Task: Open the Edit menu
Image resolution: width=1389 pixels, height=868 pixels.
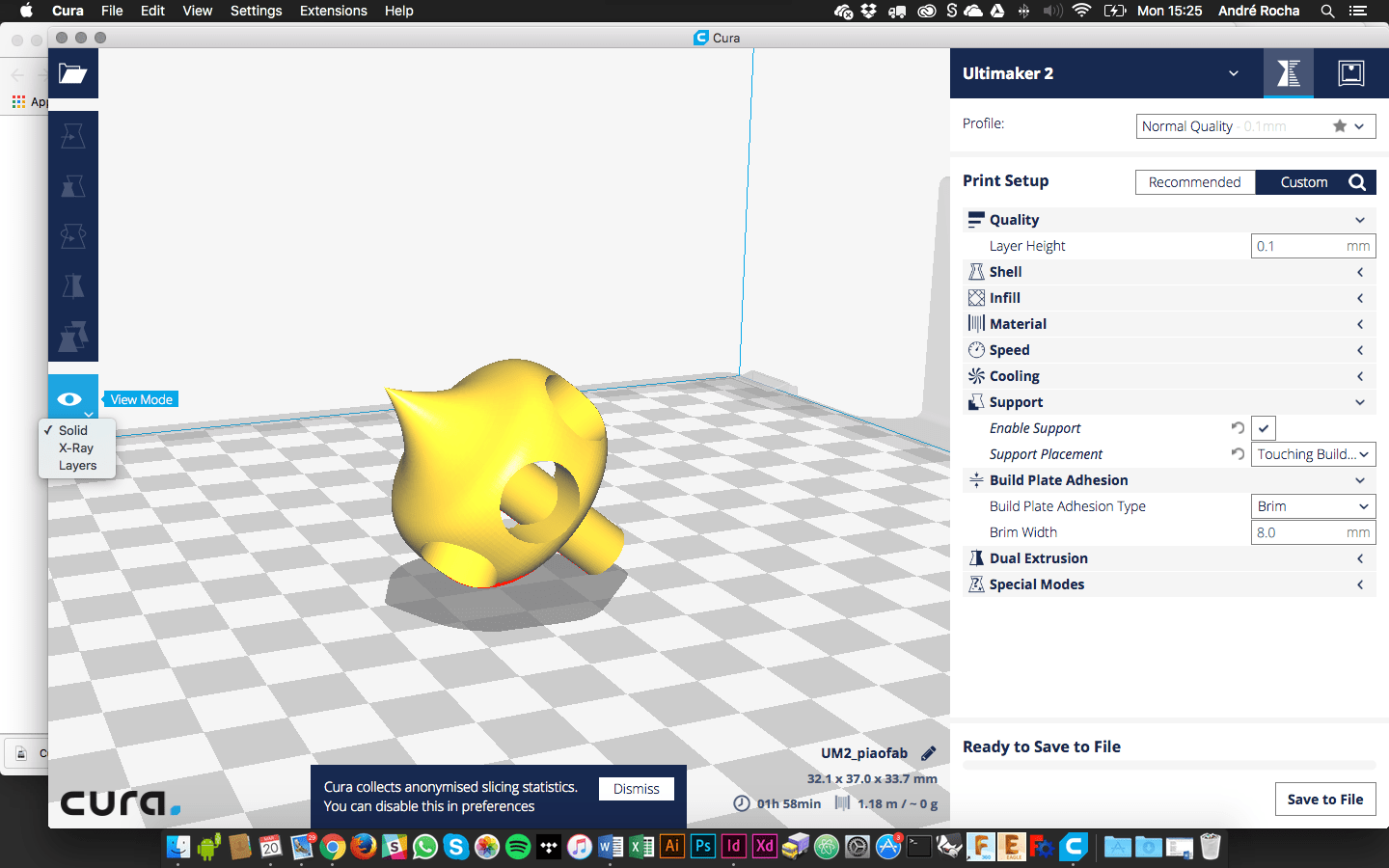Action: pos(152,11)
